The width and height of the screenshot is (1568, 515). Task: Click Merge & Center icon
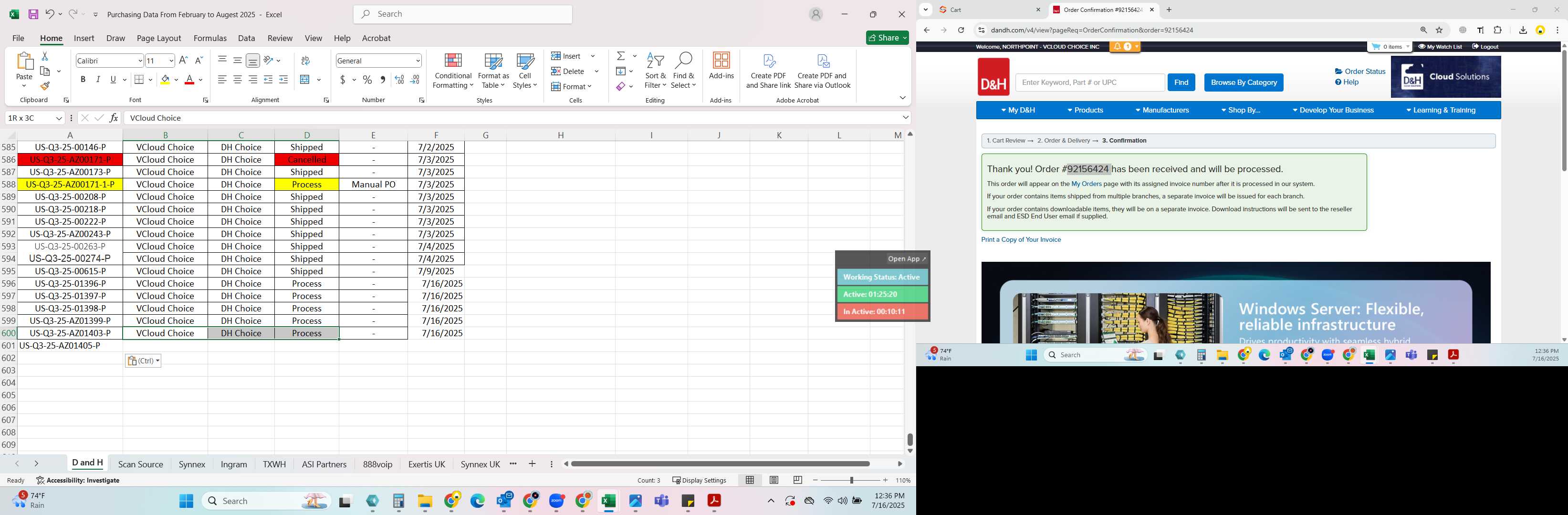point(305,80)
